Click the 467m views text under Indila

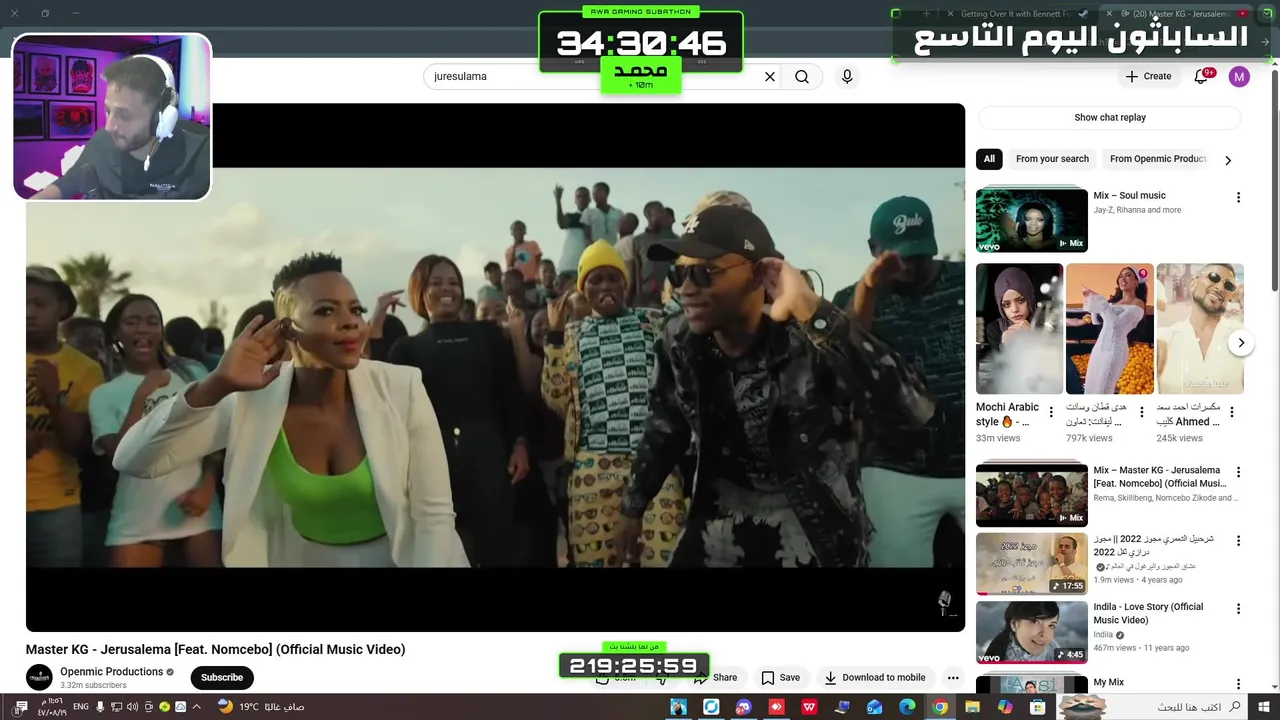pyautogui.click(x=1115, y=648)
